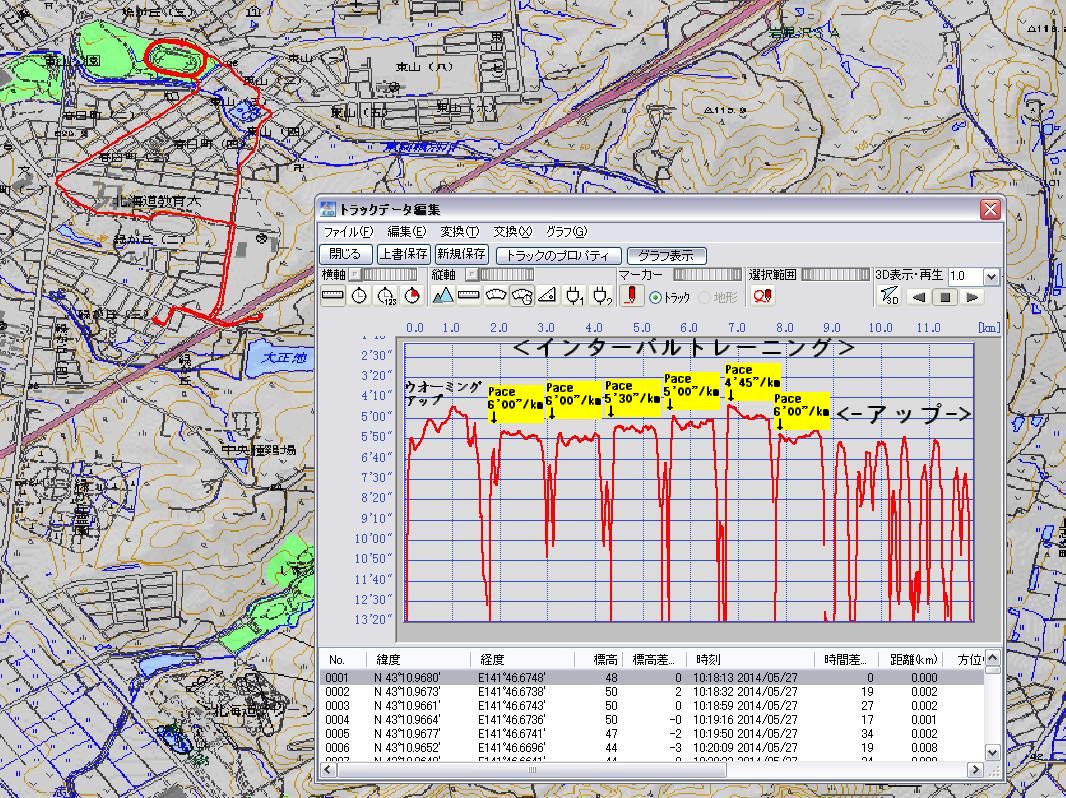Viewport: 1066px width, 798px height.
Task: Click the 標高 column header
Action: 598,659
